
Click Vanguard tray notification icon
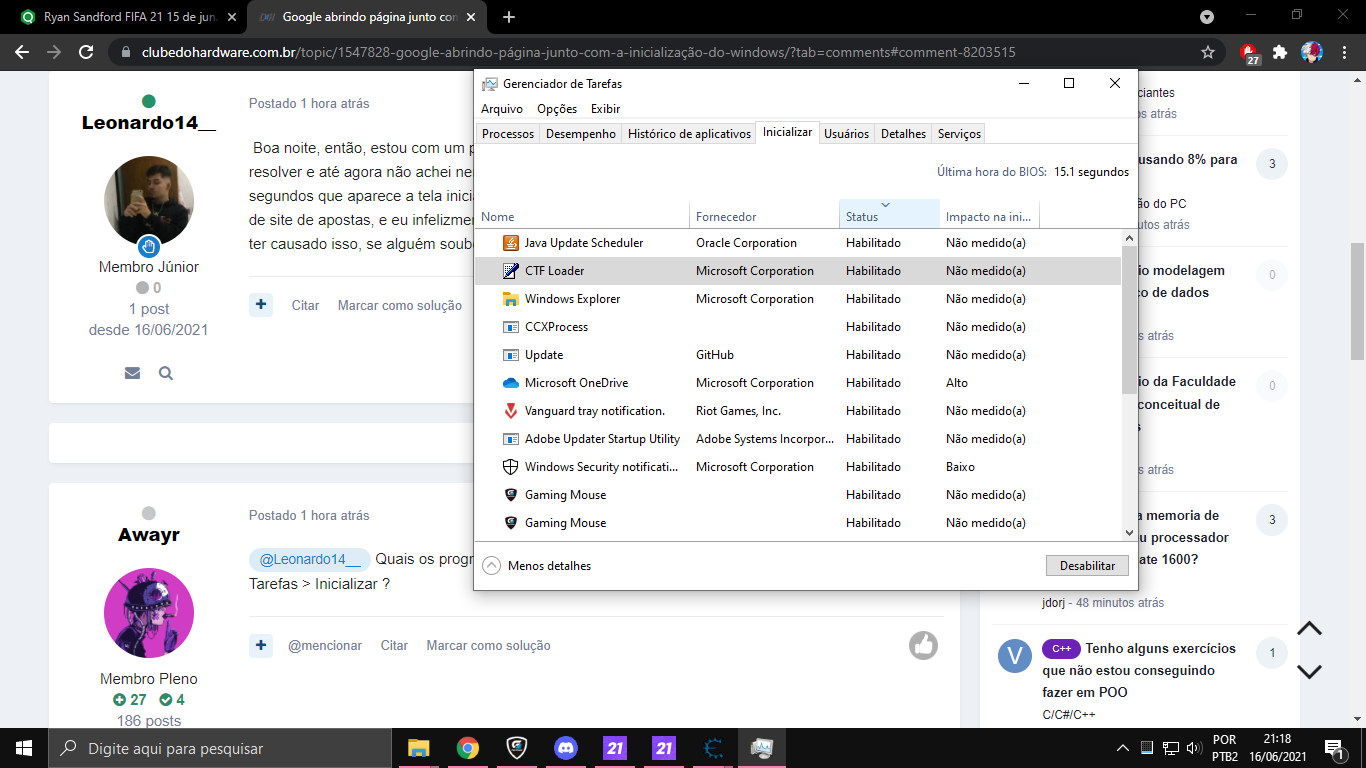tap(510, 411)
